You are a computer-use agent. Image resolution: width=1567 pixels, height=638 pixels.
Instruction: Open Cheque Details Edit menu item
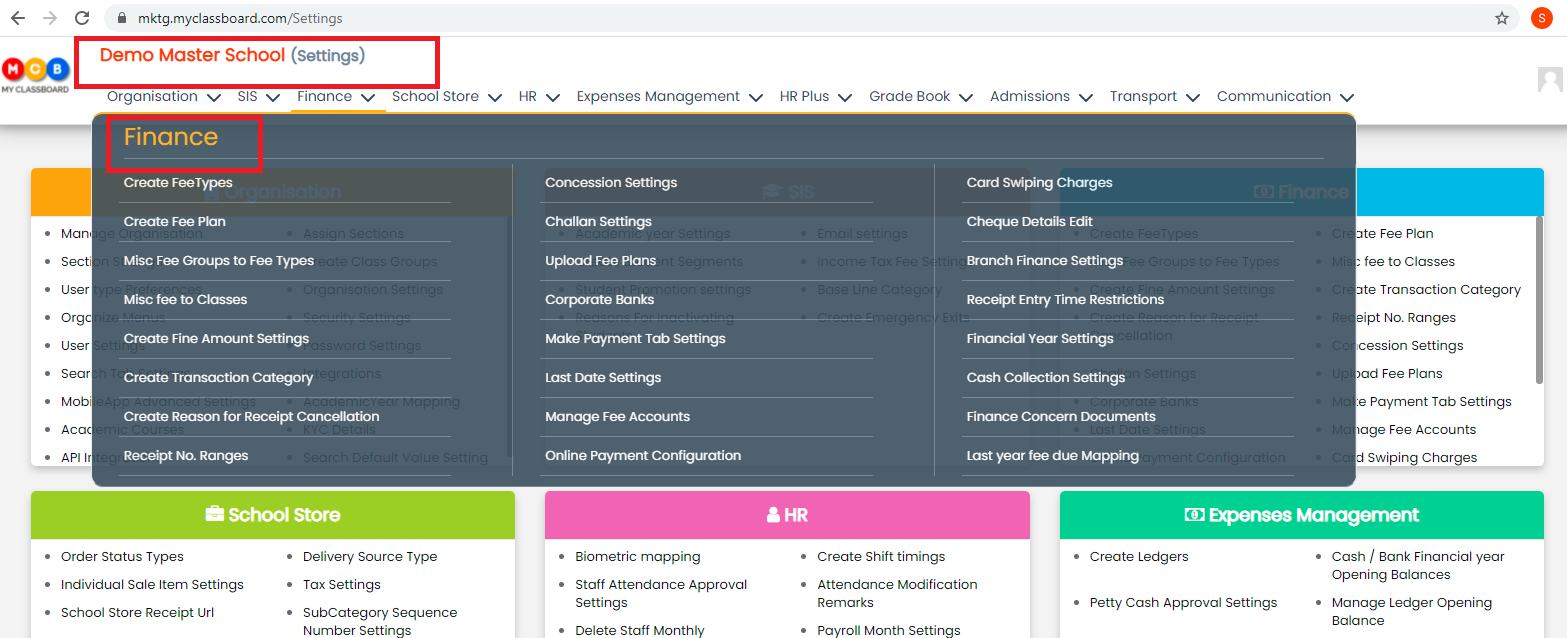click(x=1030, y=222)
